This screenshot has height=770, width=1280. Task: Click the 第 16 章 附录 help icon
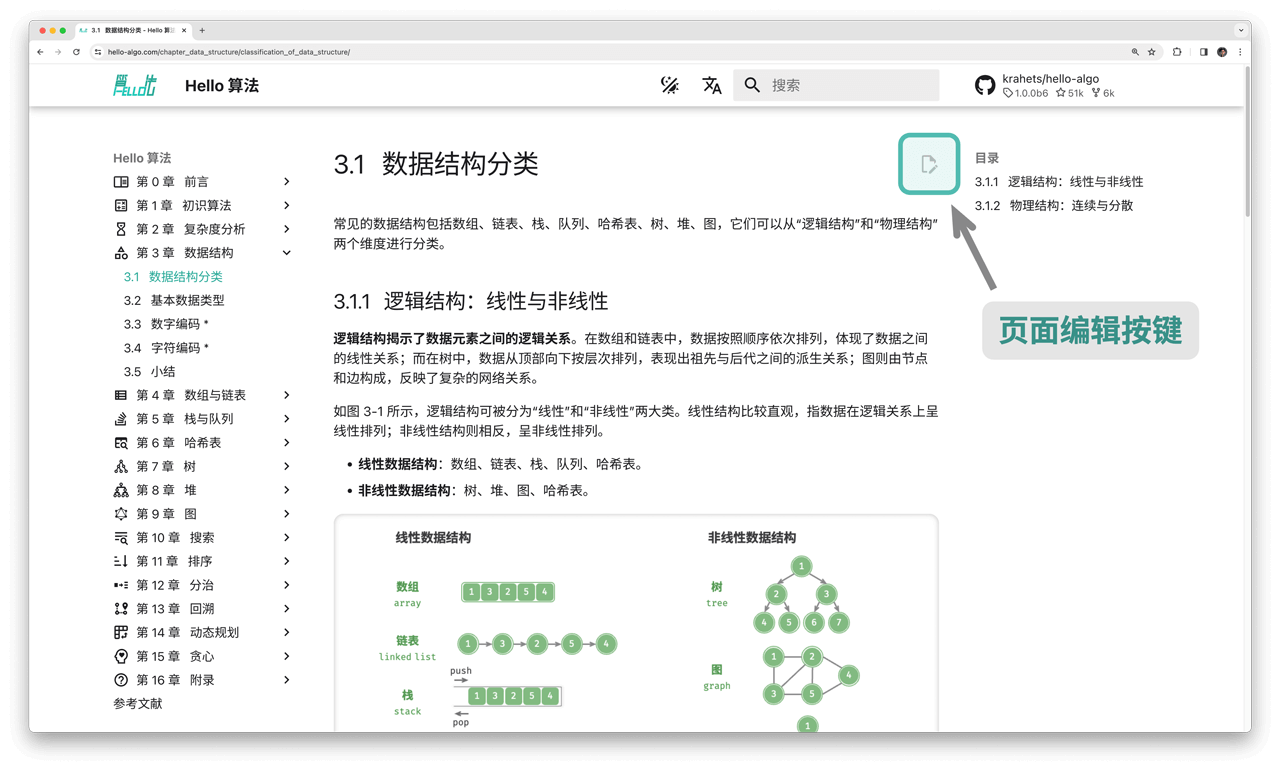coord(121,680)
